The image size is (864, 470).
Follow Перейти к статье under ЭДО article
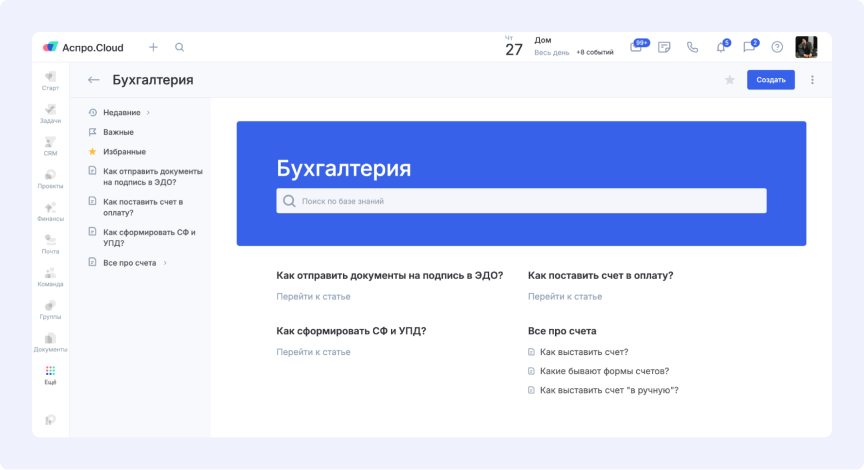coord(313,297)
